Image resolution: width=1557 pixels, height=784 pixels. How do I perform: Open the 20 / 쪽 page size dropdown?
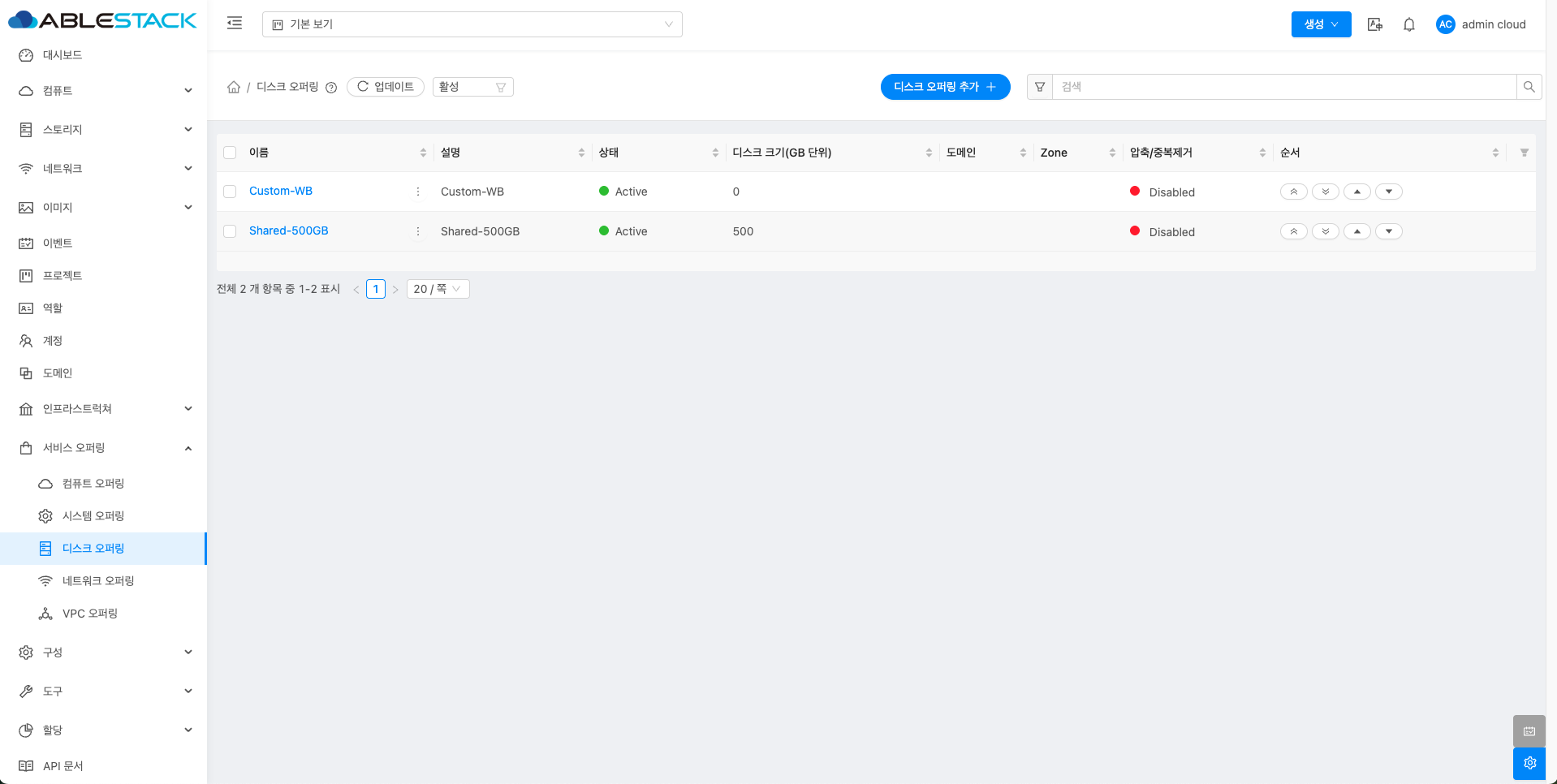pos(437,289)
